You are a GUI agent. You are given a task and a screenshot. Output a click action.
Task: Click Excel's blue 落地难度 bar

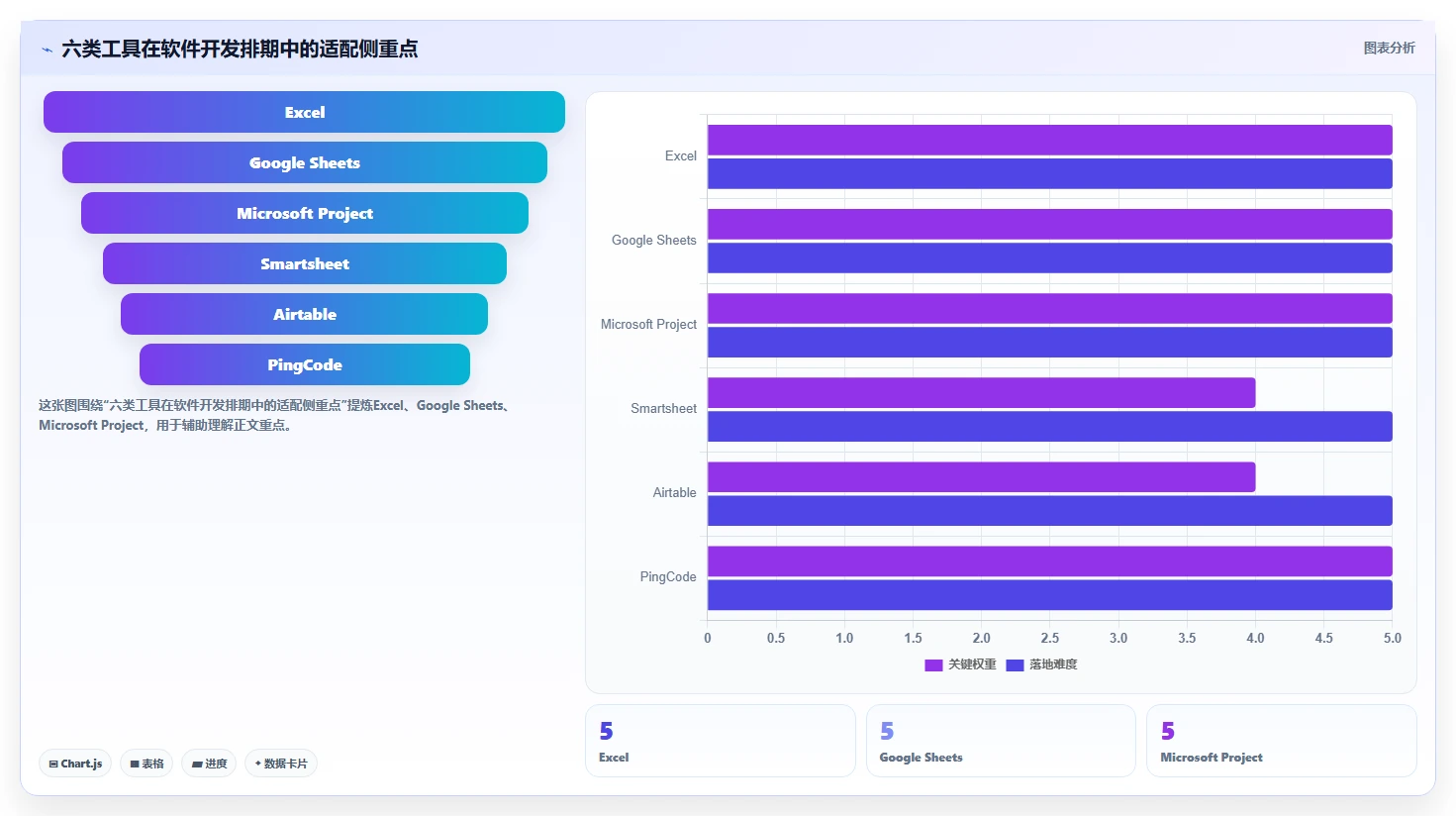coord(1049,173)
